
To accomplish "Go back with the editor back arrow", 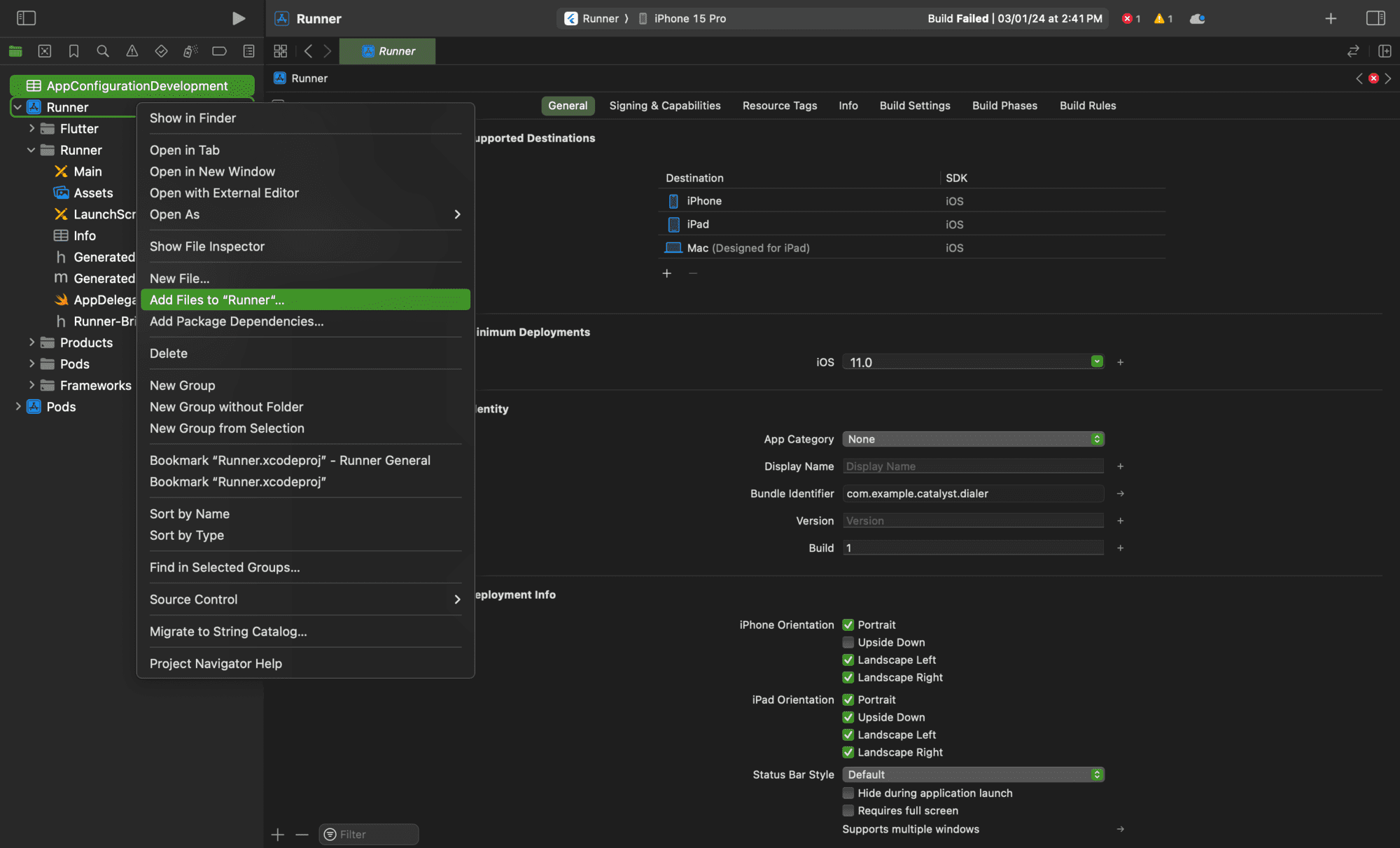I will [308, 51].
